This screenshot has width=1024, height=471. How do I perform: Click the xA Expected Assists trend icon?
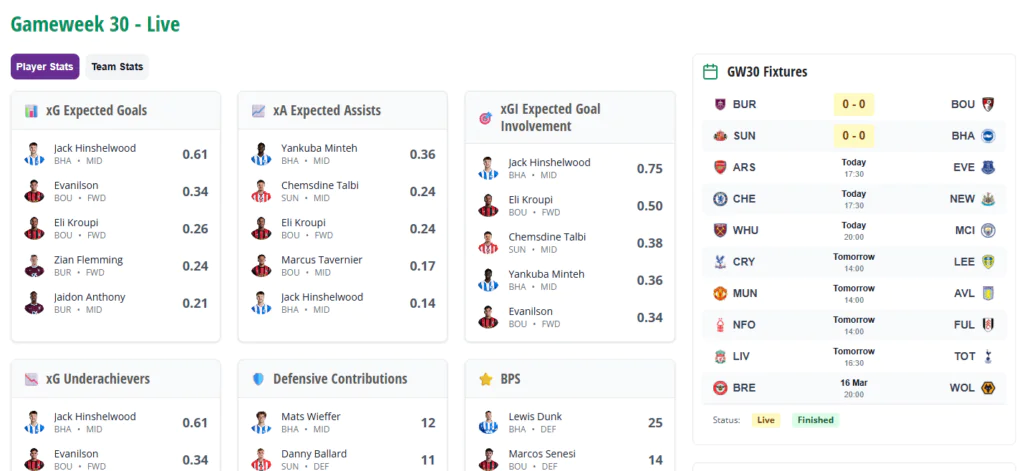[x=258, y=110]
